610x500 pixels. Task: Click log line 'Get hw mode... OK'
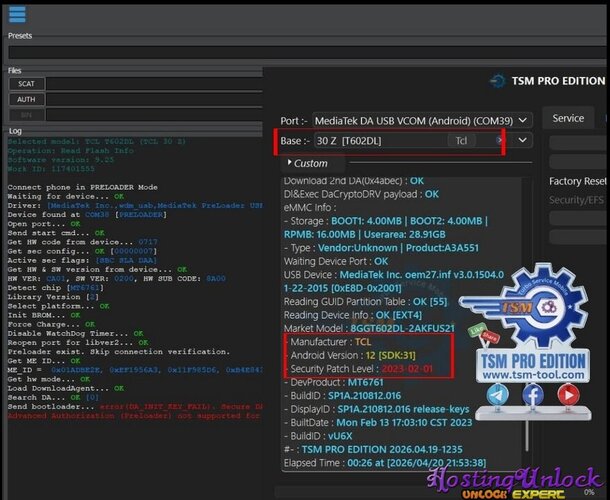[x=49, y=379]
